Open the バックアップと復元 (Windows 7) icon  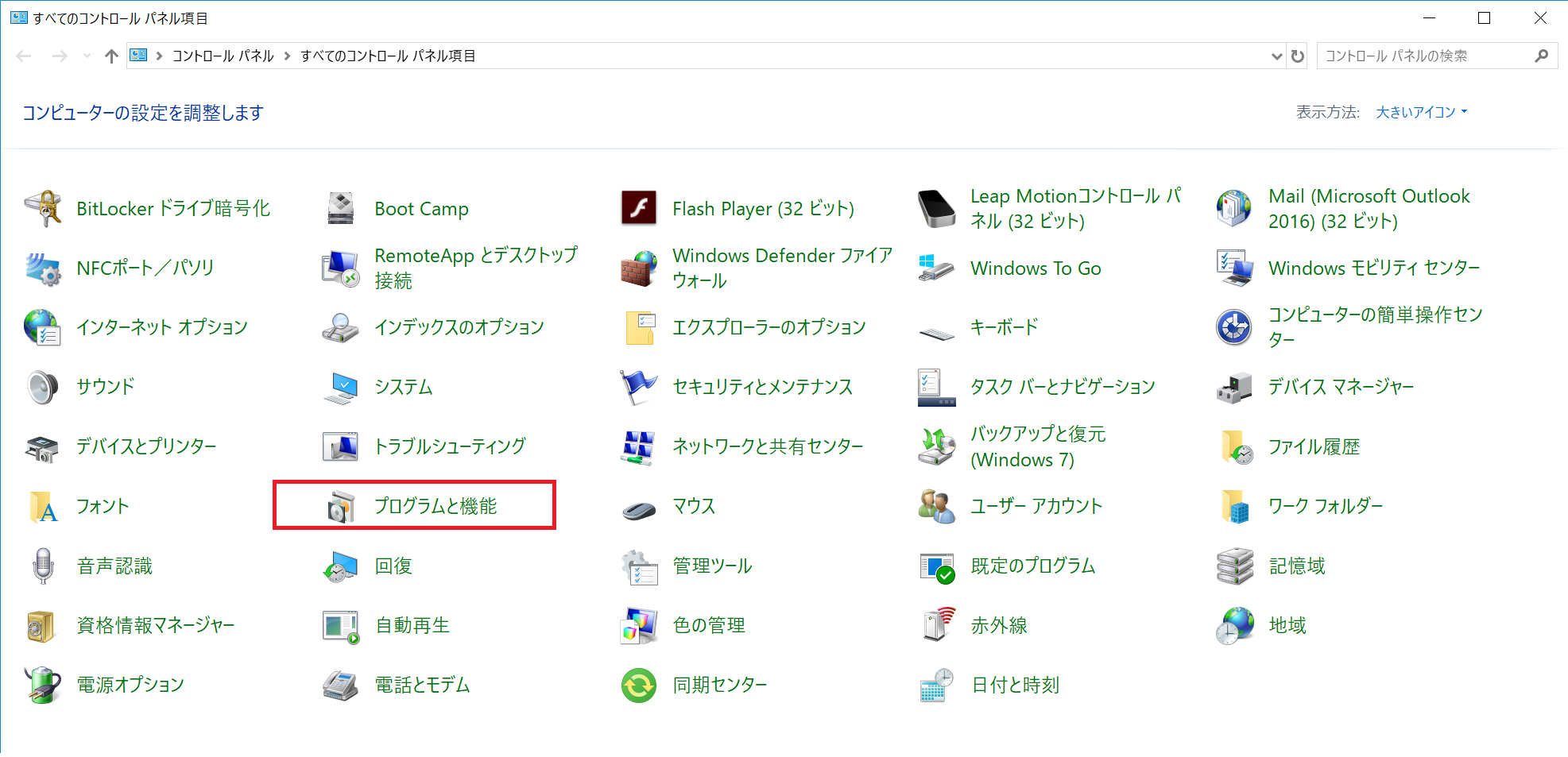point(937,446)
